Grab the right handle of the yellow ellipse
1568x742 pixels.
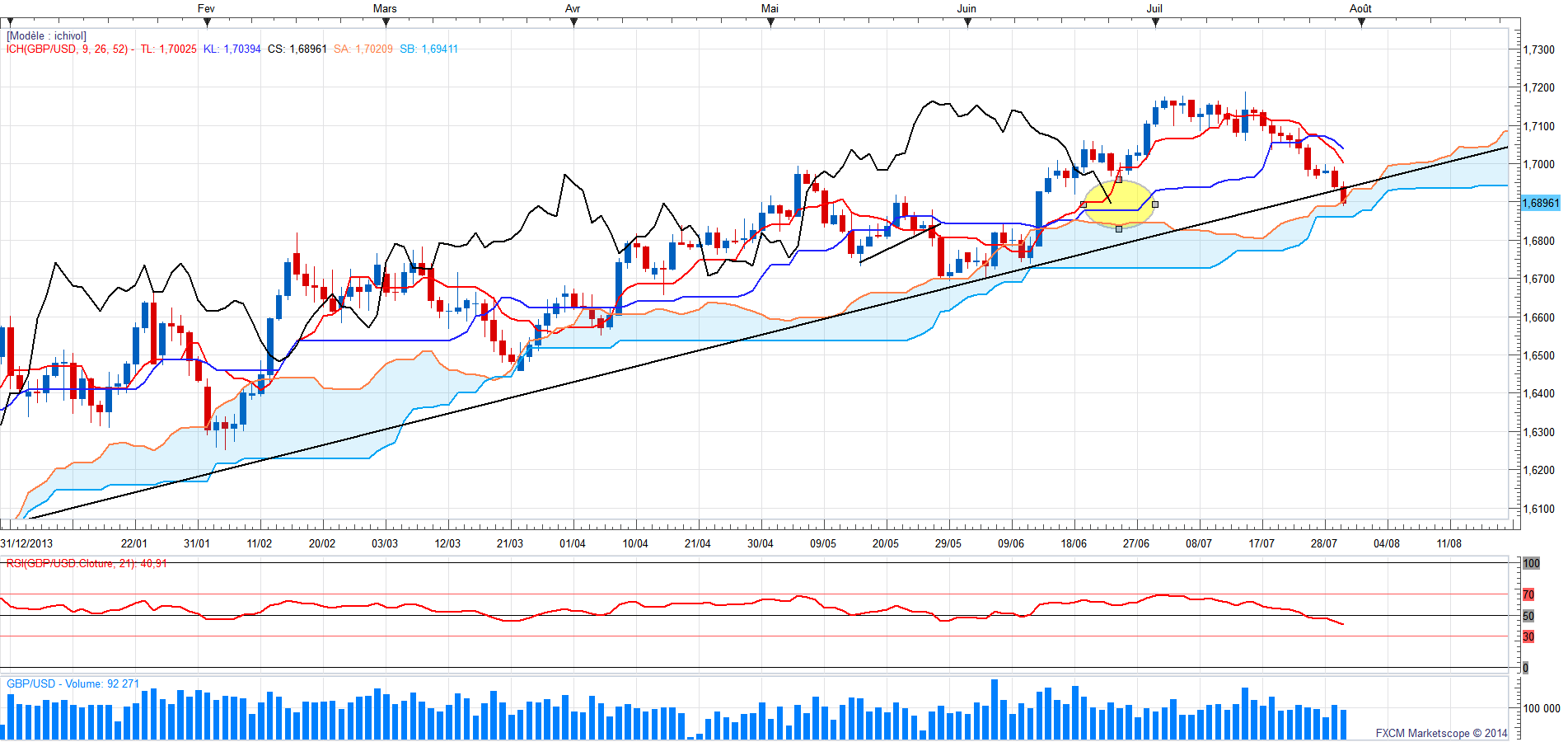point(1155,204)
